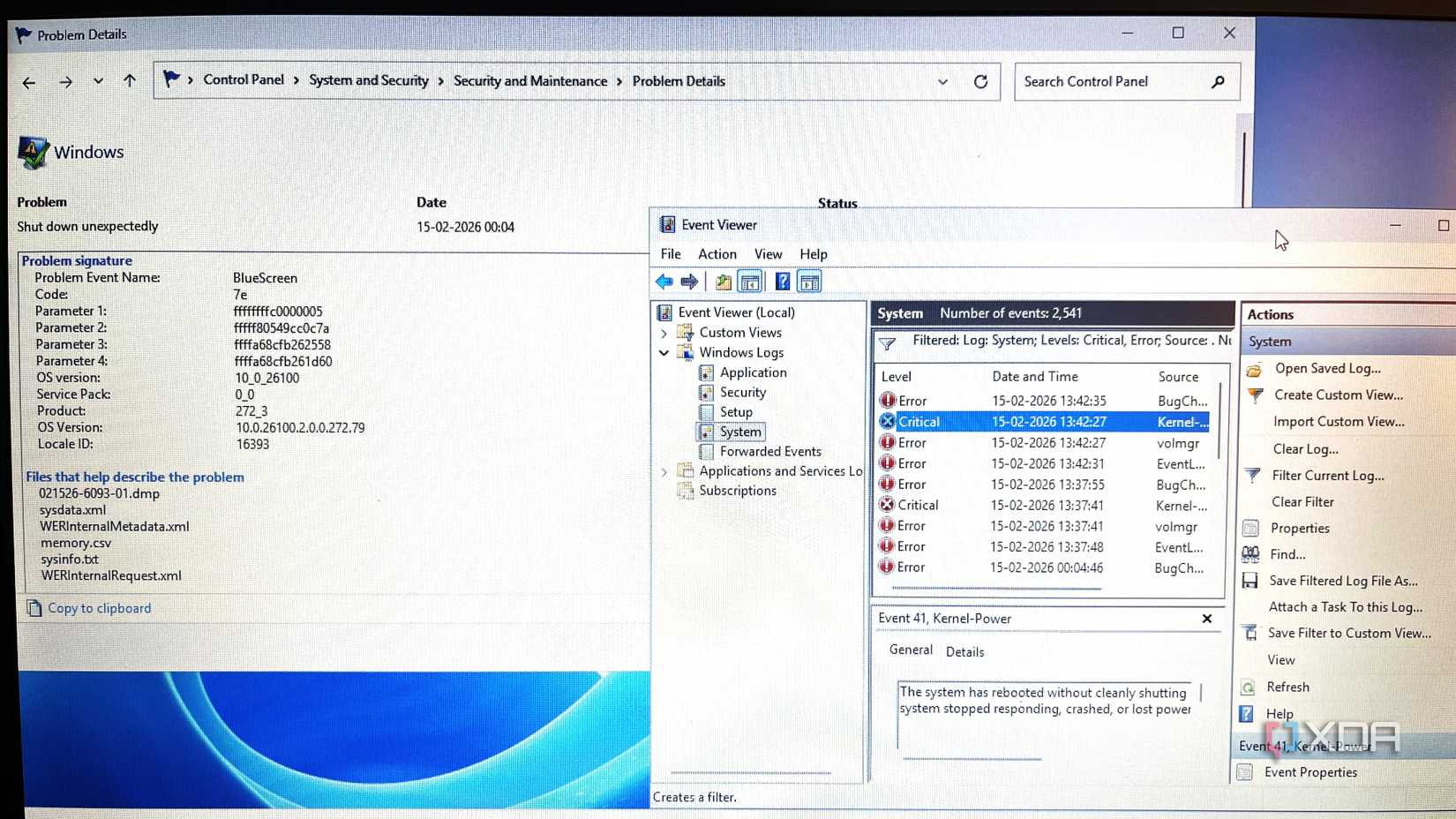1456x819 pixels.
Task: Click the Open Saved Log folder icon
Action: tap(1254, 369)
